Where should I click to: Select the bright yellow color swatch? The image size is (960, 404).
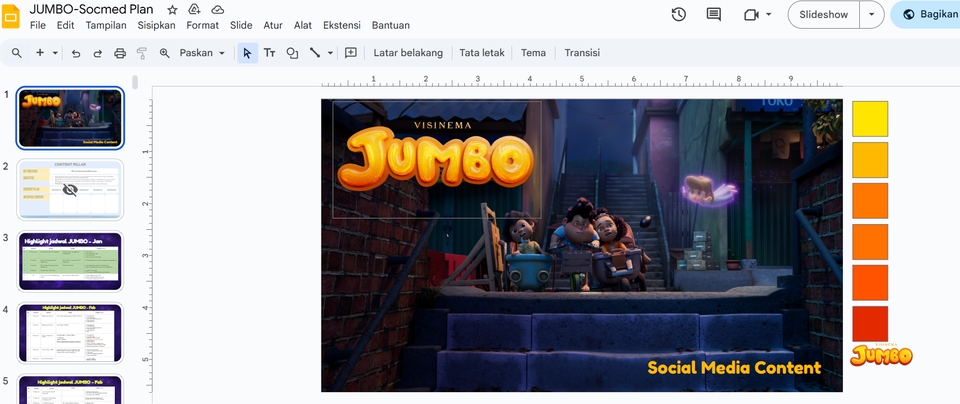point(869,118)
